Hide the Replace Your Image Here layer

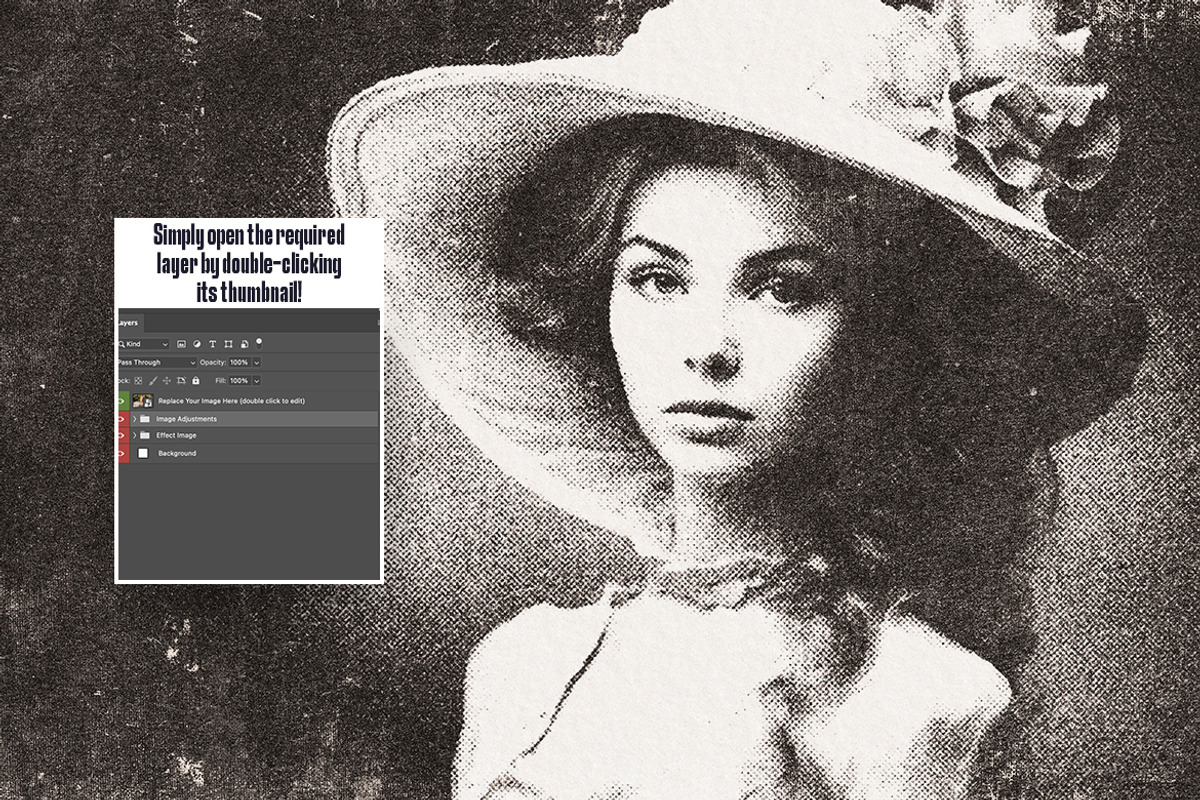tap(122, 401)
